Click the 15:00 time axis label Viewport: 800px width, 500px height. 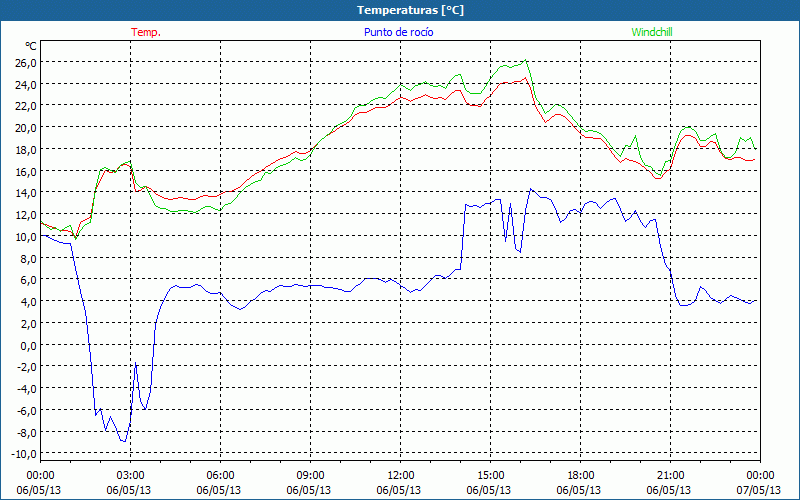490,475
